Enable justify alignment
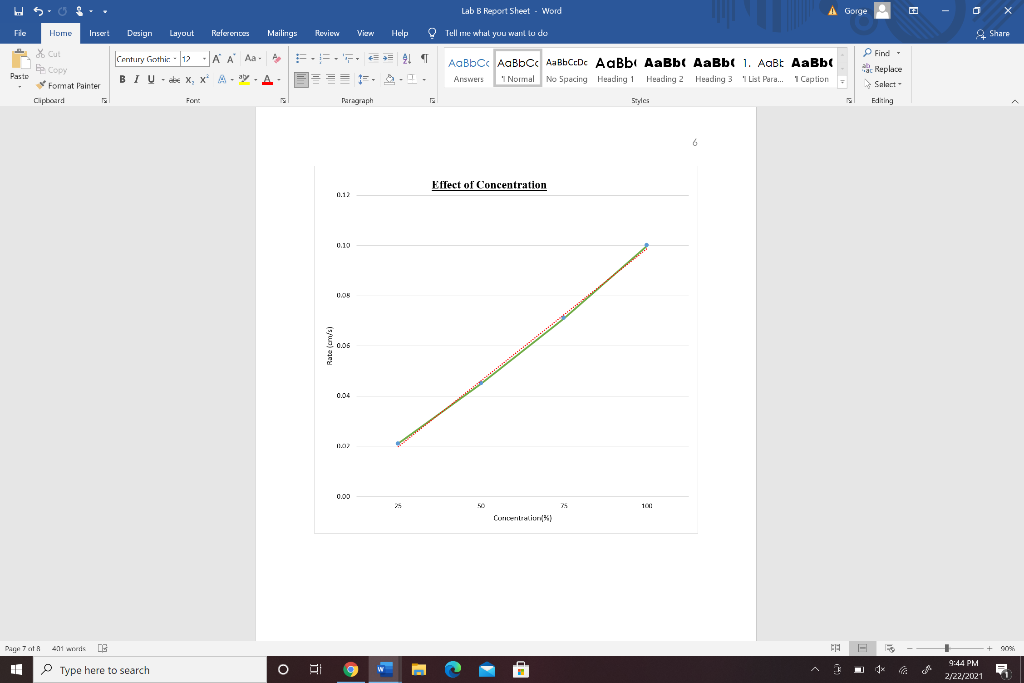Image resolution: width=1024 pixels, height=683 pixels. [345, 79]
